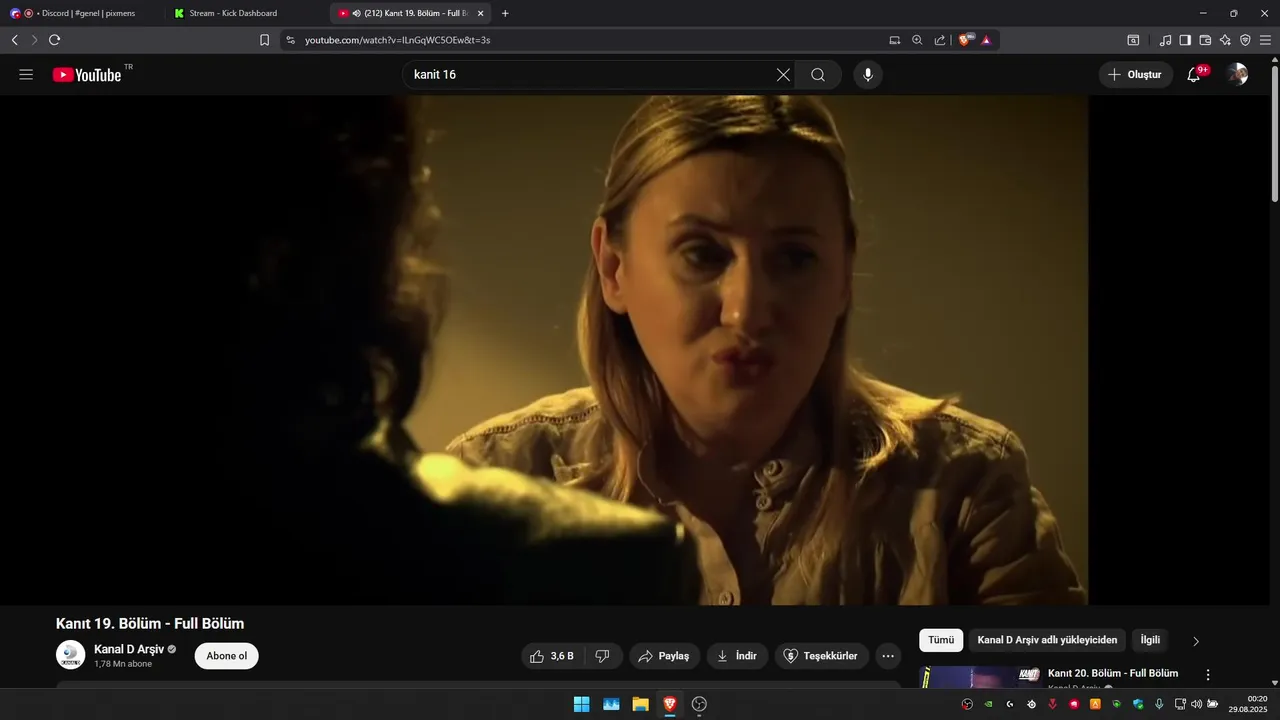Open Brave Rewards triangle icon
1280x720 pixels.
coord(986,40)
